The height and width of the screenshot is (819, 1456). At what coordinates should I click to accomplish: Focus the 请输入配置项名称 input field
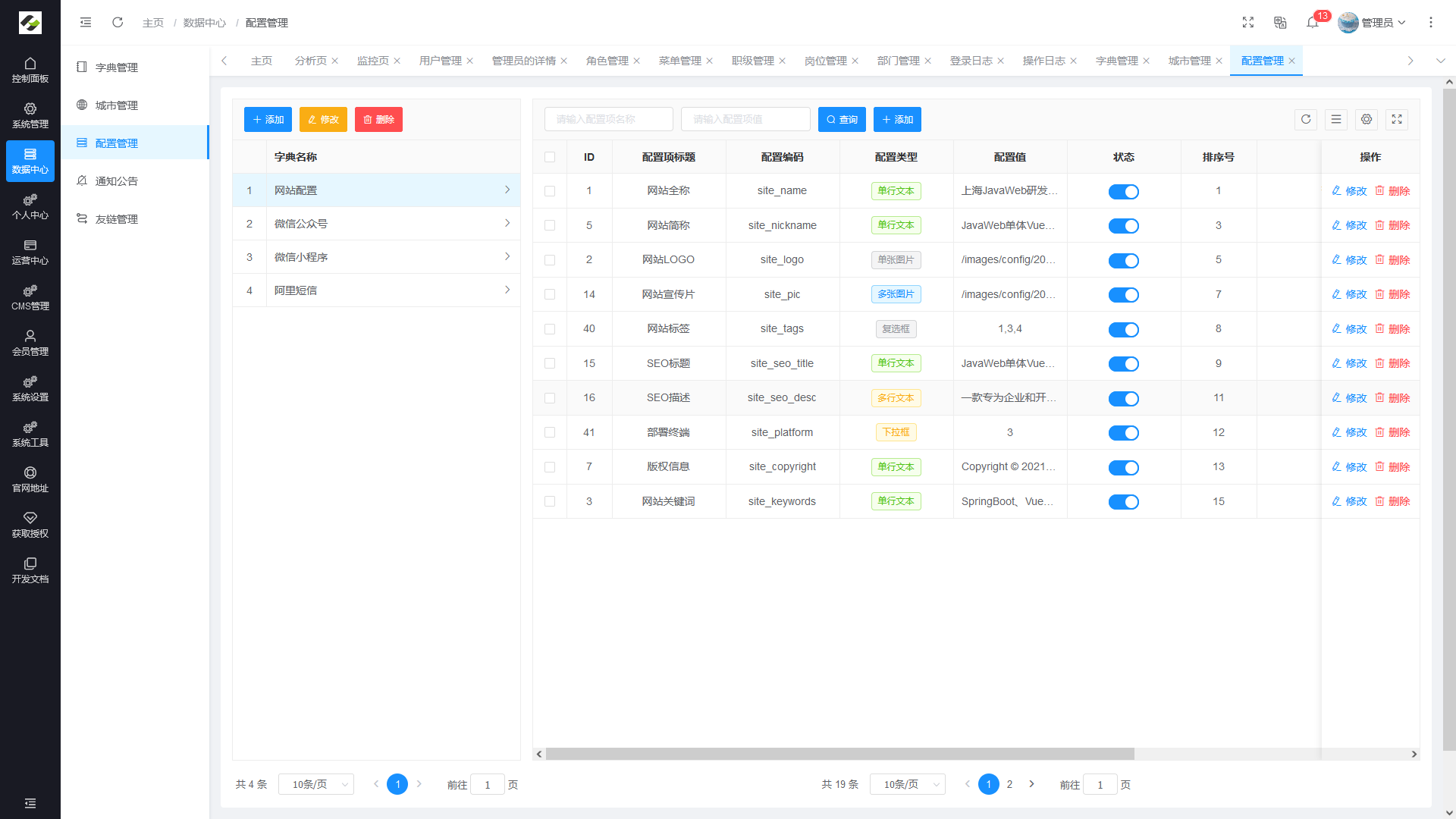608,120
